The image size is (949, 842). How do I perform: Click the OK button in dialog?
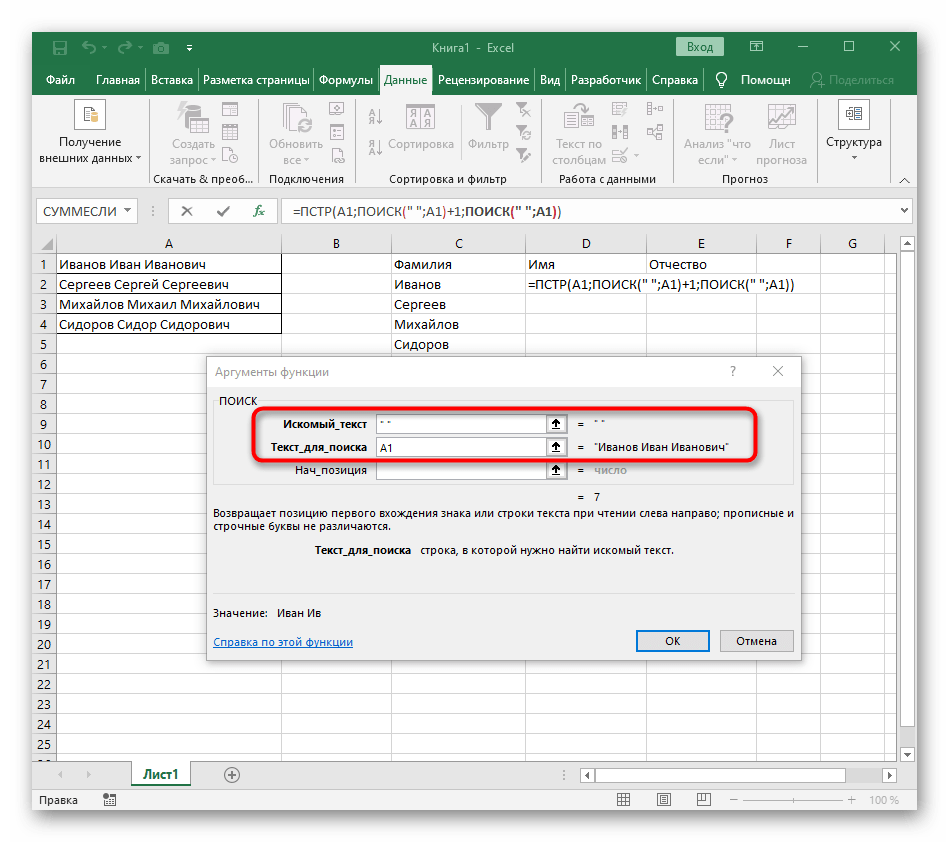click(x=672, y=641)
